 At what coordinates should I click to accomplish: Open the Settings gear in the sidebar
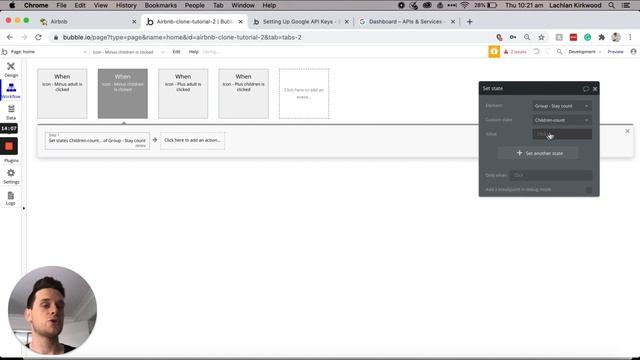click(x=11, y=176)
